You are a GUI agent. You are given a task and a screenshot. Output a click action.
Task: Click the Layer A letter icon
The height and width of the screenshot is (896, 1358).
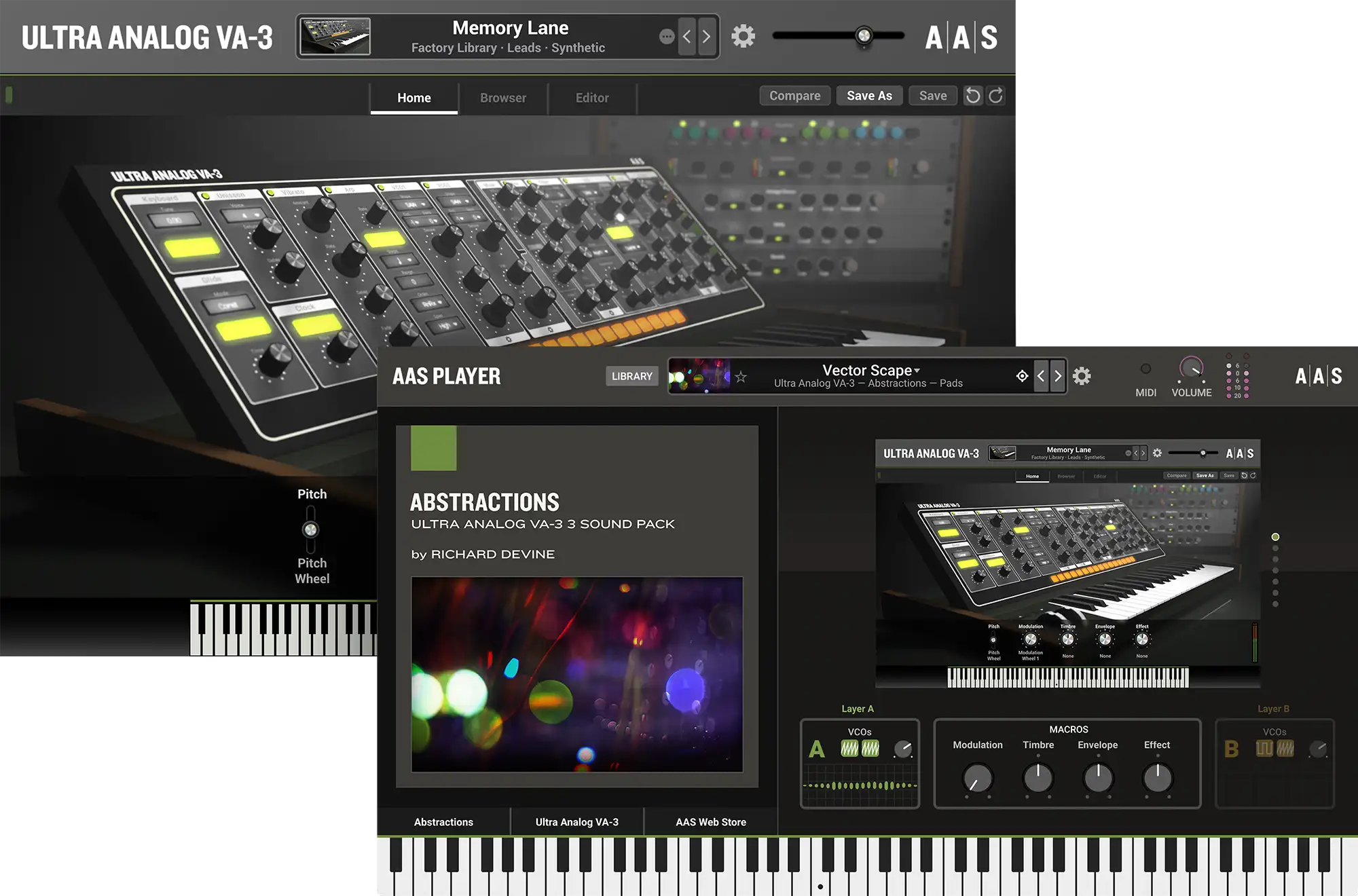tap(817, 749)
